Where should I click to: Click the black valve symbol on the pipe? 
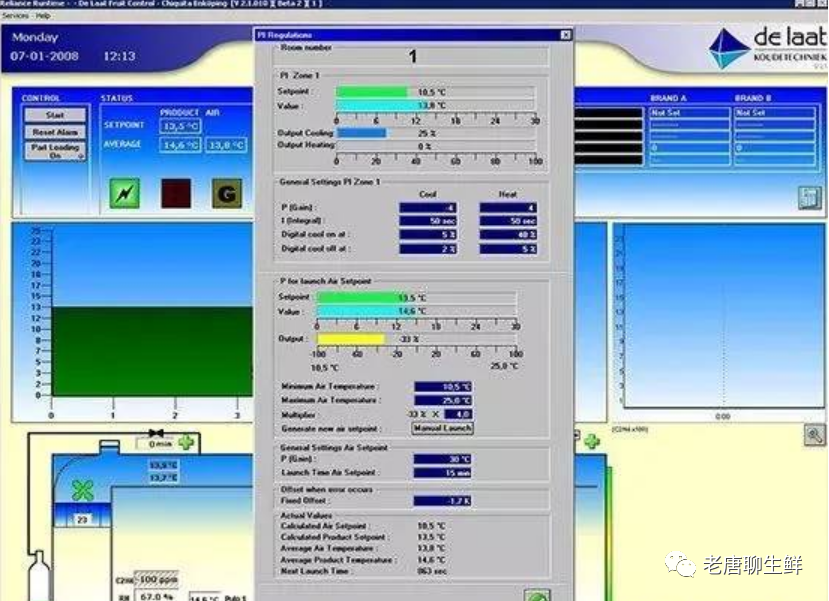(x=156, y=433)
